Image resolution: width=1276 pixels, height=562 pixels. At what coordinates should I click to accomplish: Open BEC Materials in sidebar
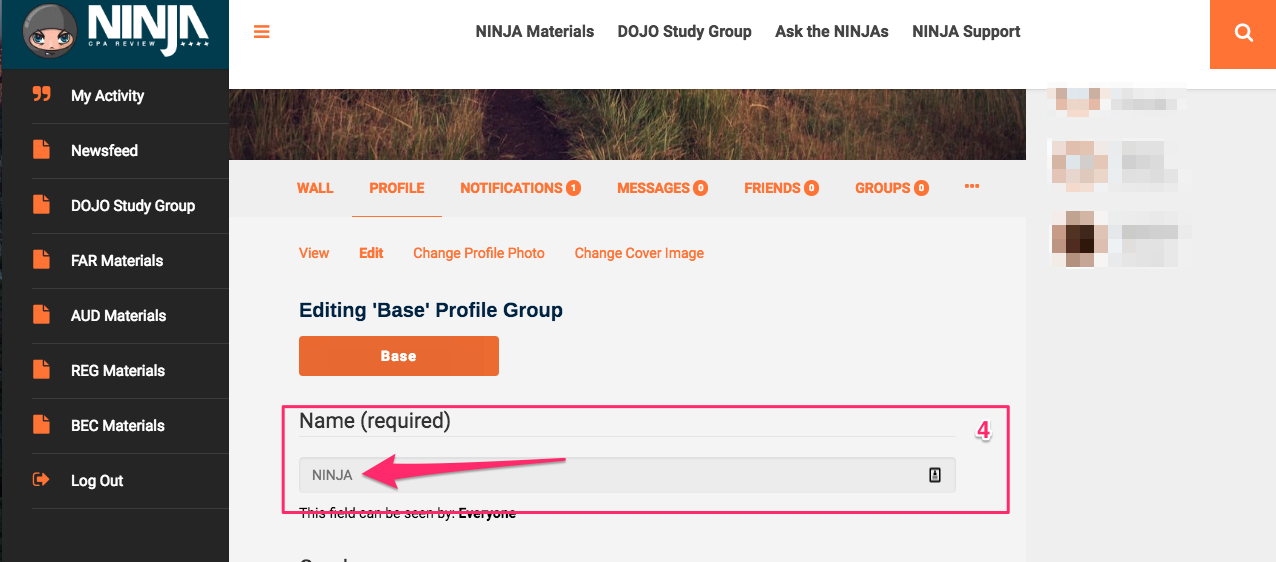(118, 426)
